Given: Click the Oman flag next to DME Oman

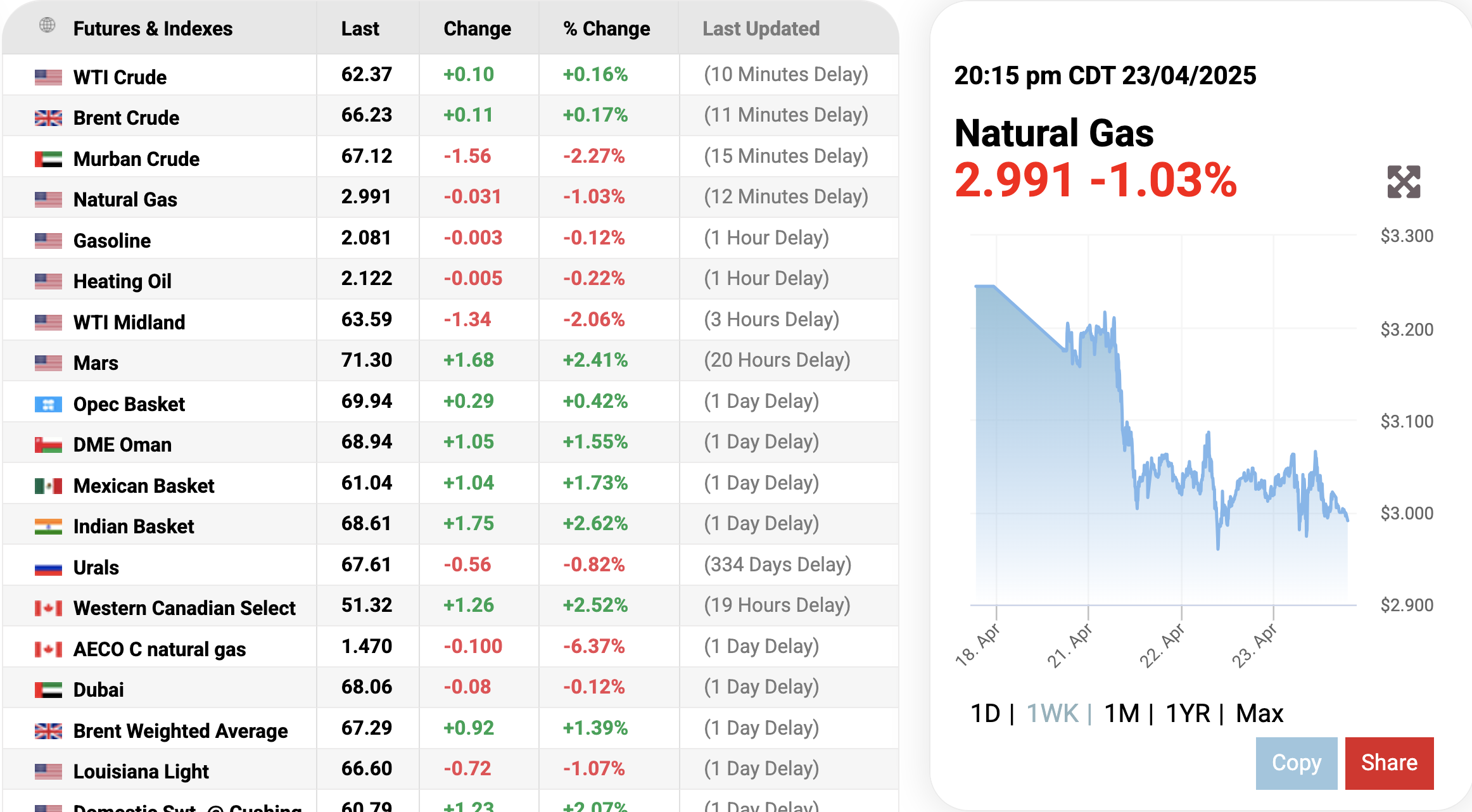Looking at the screenshot, I should pos(48,445).
